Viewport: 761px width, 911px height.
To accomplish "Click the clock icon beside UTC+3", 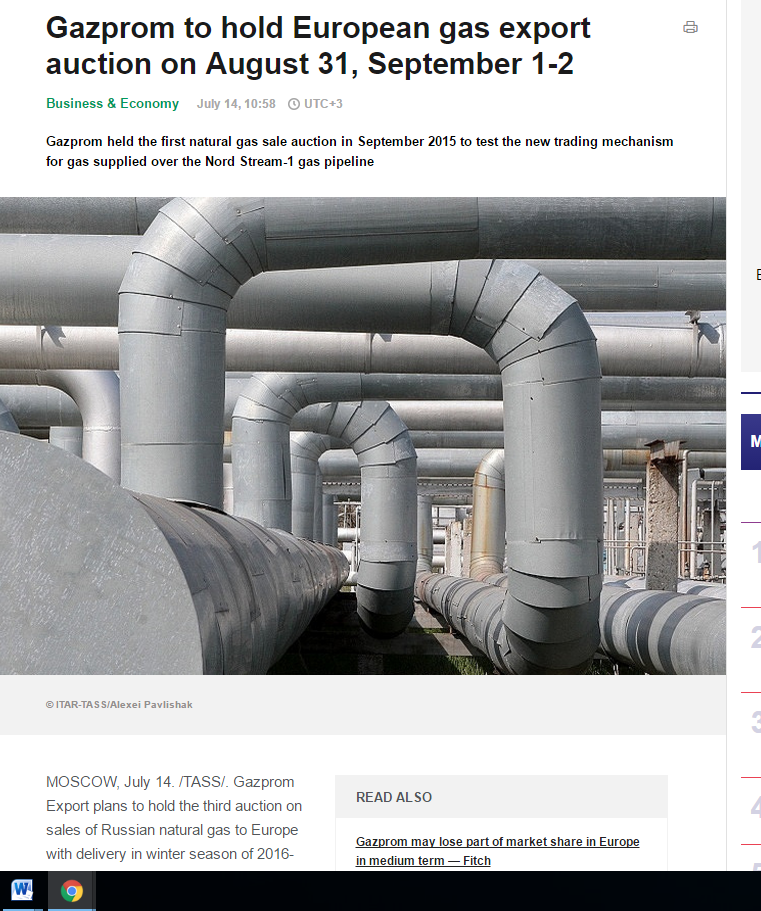I will point(294,104).
